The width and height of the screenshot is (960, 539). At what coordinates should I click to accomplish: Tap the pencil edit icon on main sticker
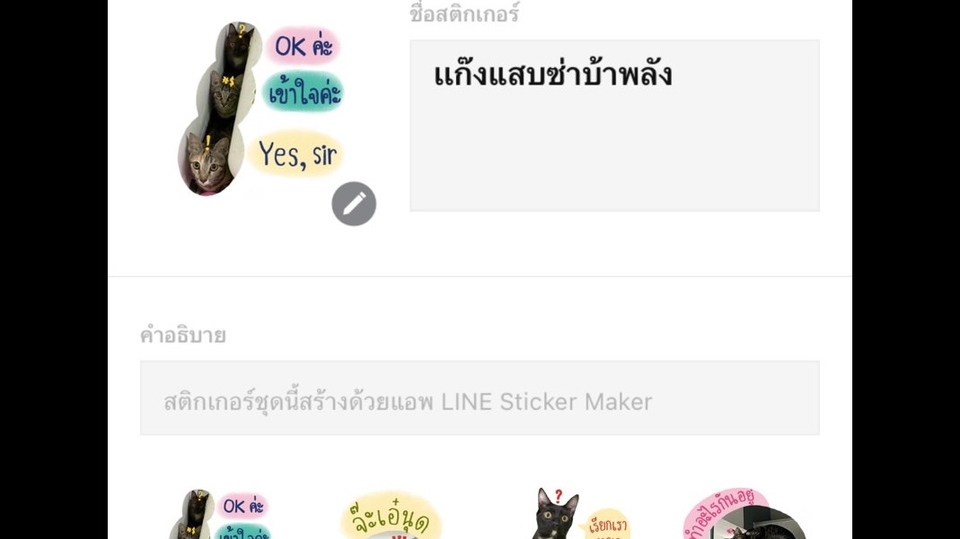pos(354,204)
